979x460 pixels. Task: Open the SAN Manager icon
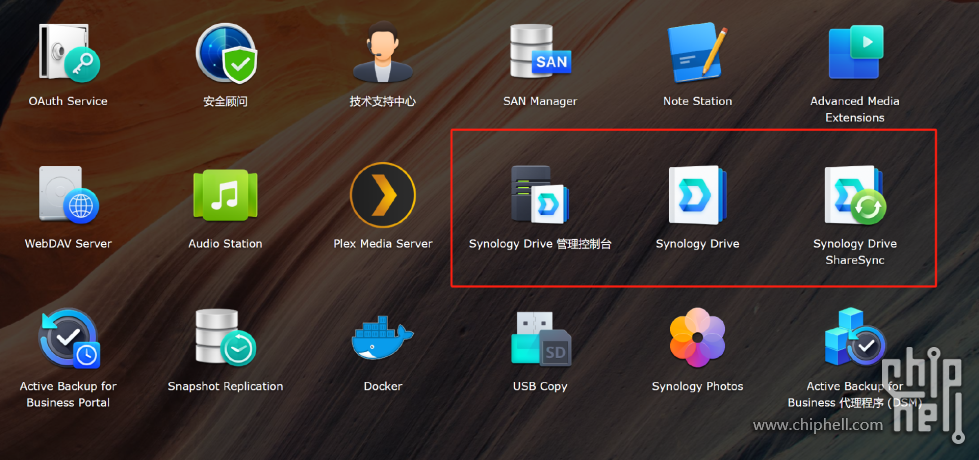pos(540,52)
